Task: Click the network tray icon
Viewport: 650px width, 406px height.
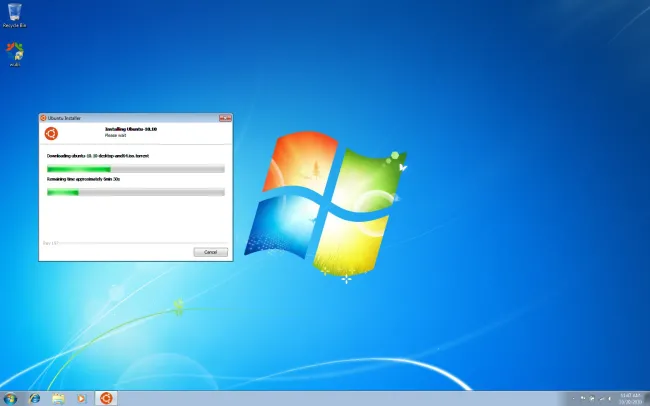Action: [601, 399]
